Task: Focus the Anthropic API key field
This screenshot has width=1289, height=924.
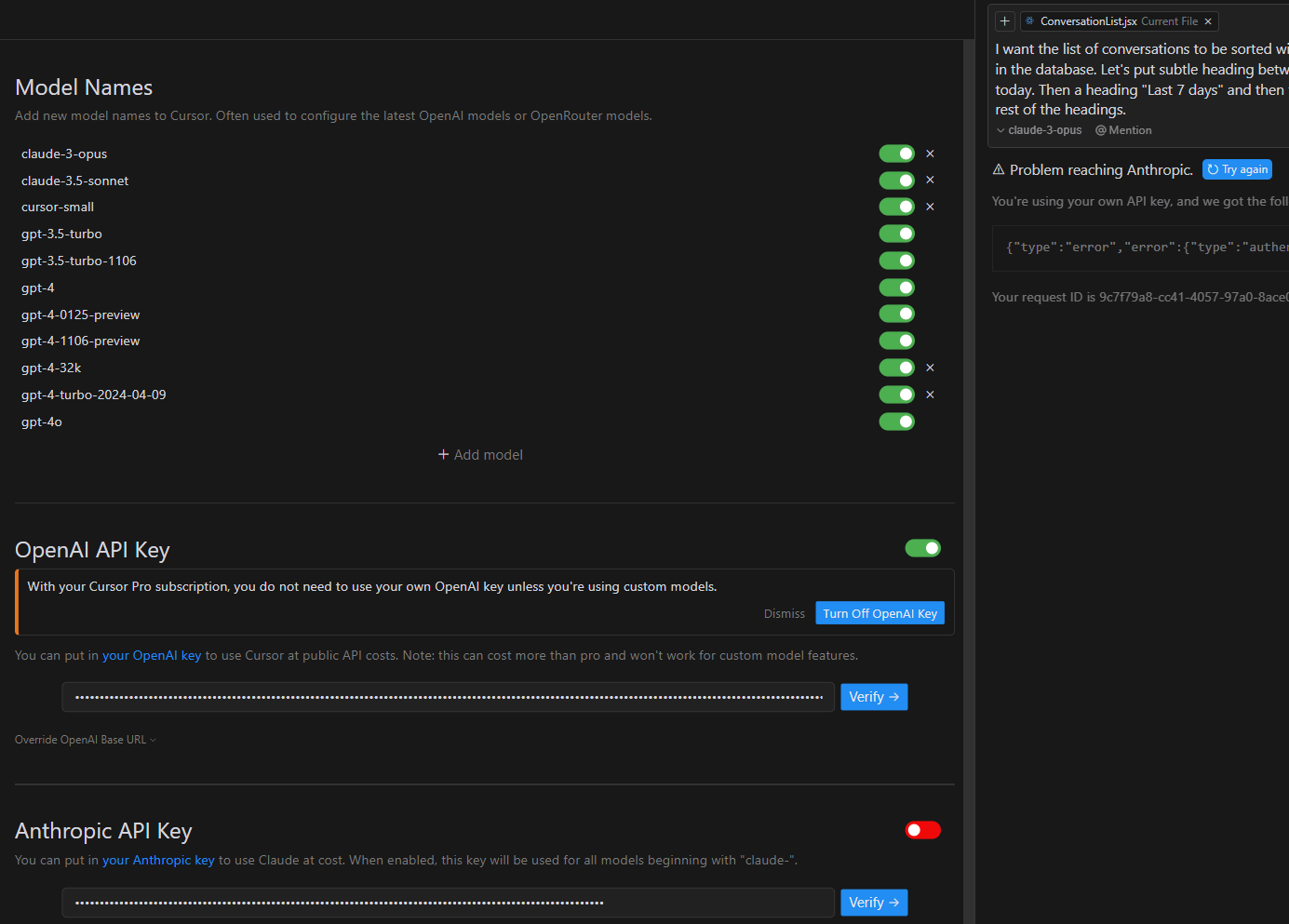Action: tap(449, 903)
